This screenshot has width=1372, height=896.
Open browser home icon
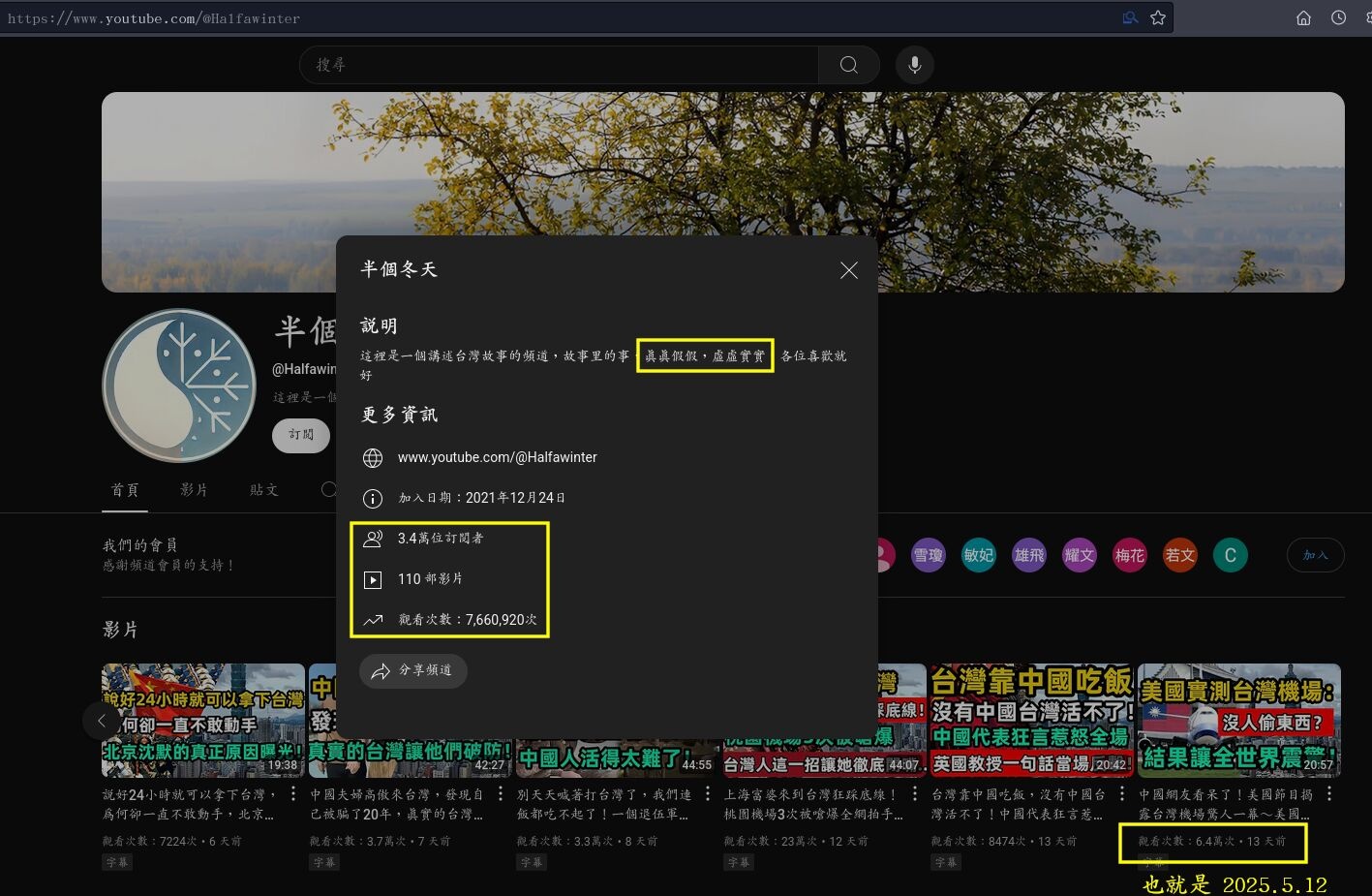coord(1304,17)
